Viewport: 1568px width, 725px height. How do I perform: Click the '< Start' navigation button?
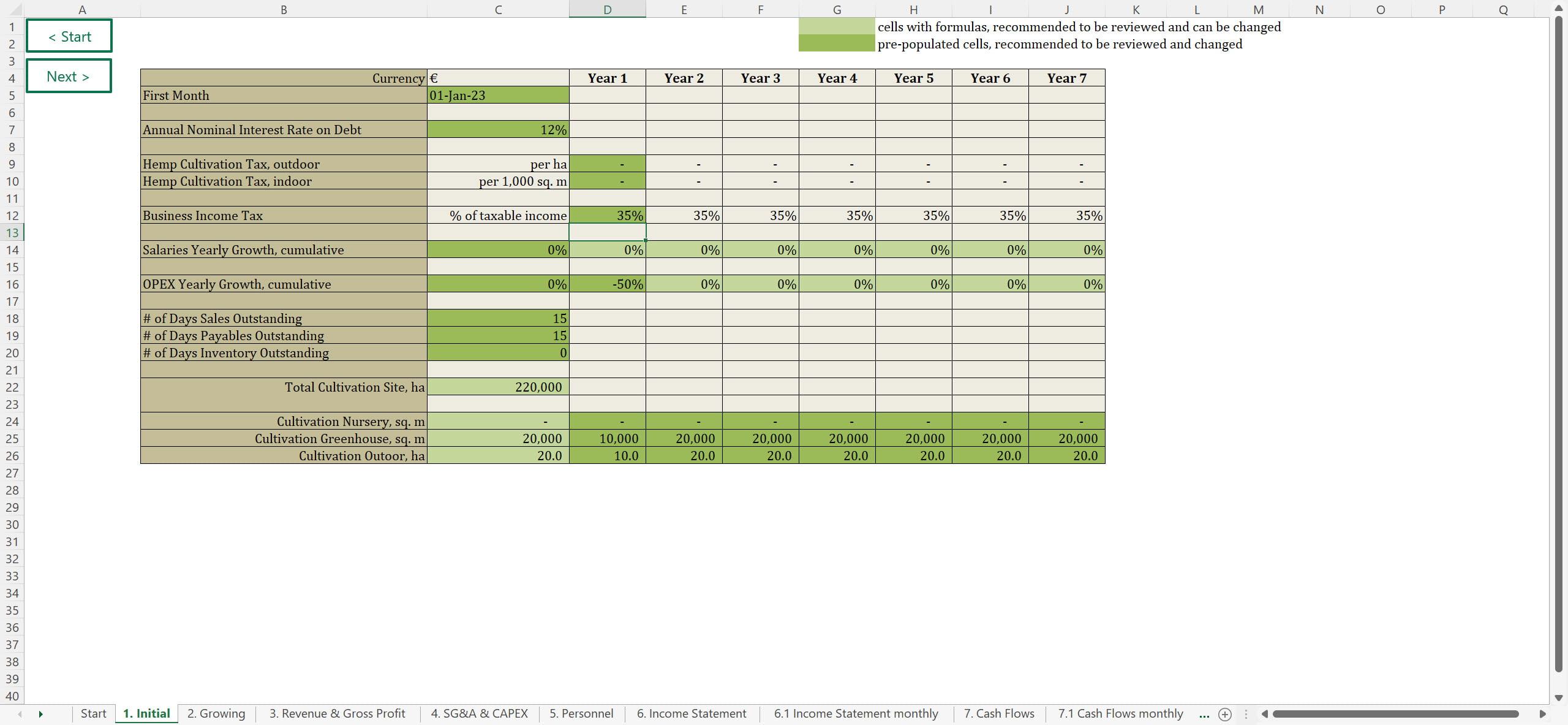pos(69,36)
